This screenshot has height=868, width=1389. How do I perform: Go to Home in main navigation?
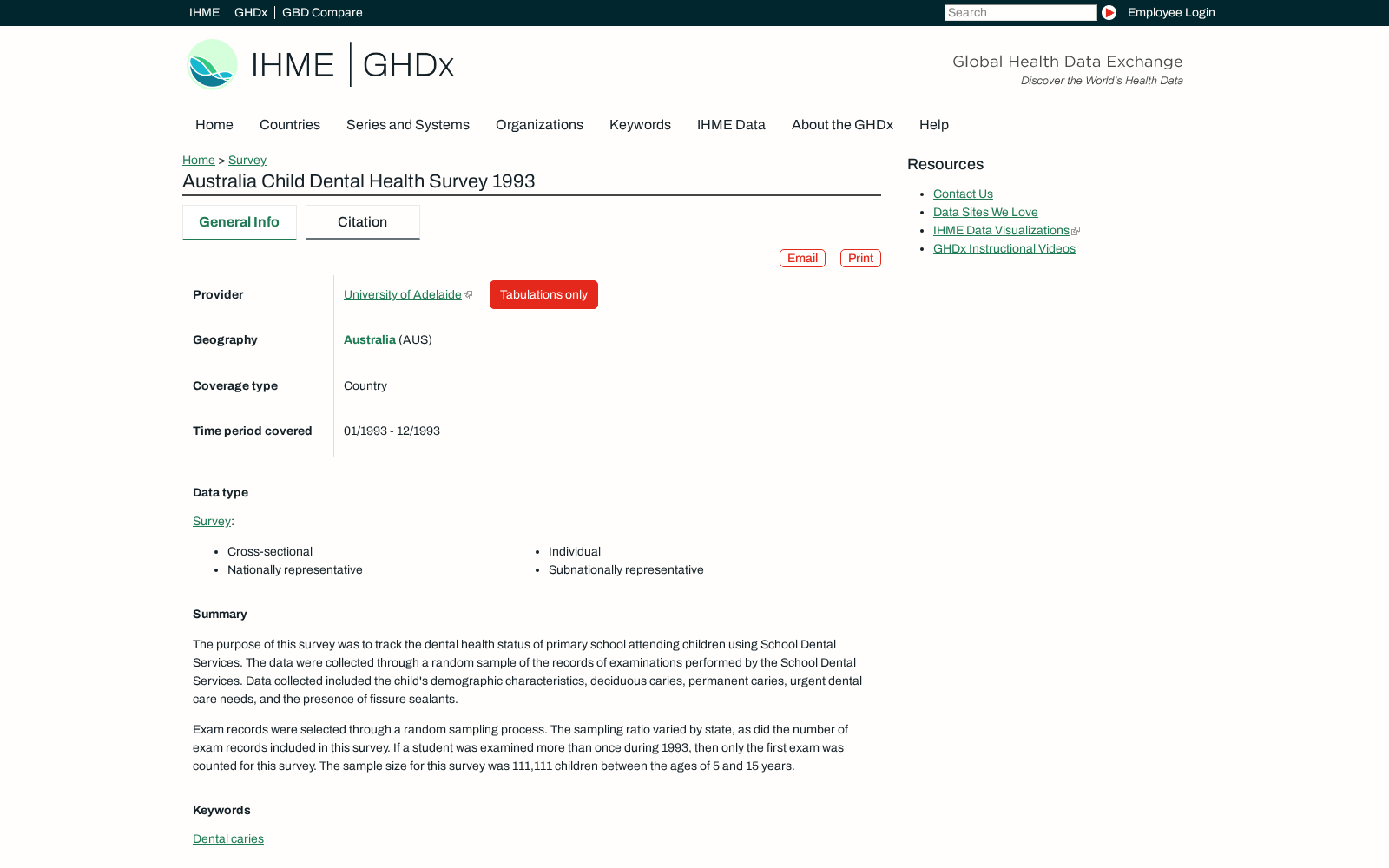tap(214, 125)
